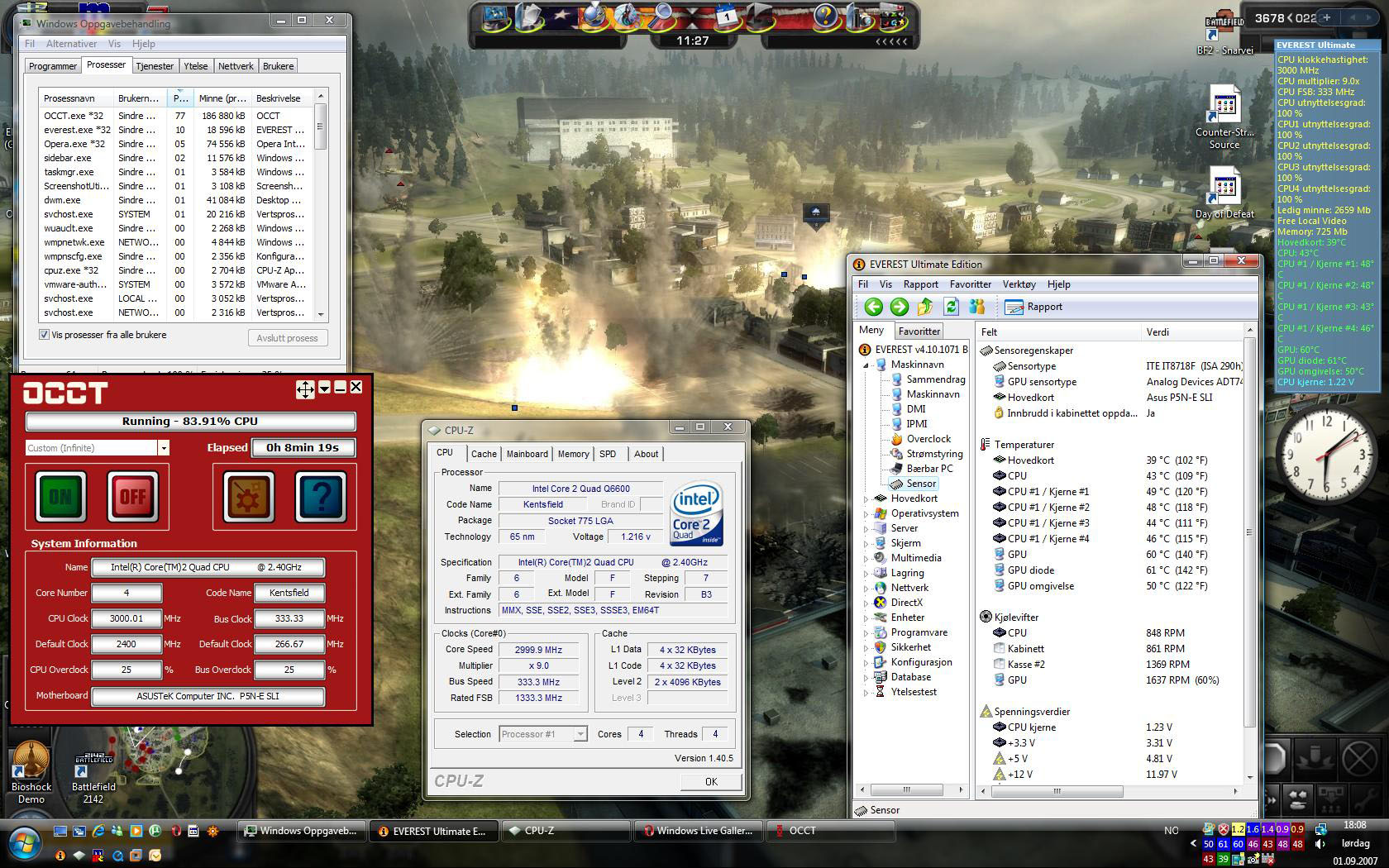Click OCCT move-window crosshair icon
The image size is (1389, 868).
tap(305, 389)
